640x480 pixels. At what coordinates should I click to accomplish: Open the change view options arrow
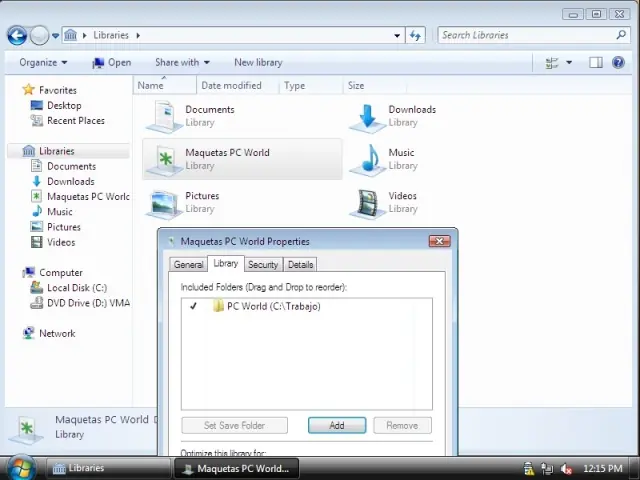click(x=569, y=62)
